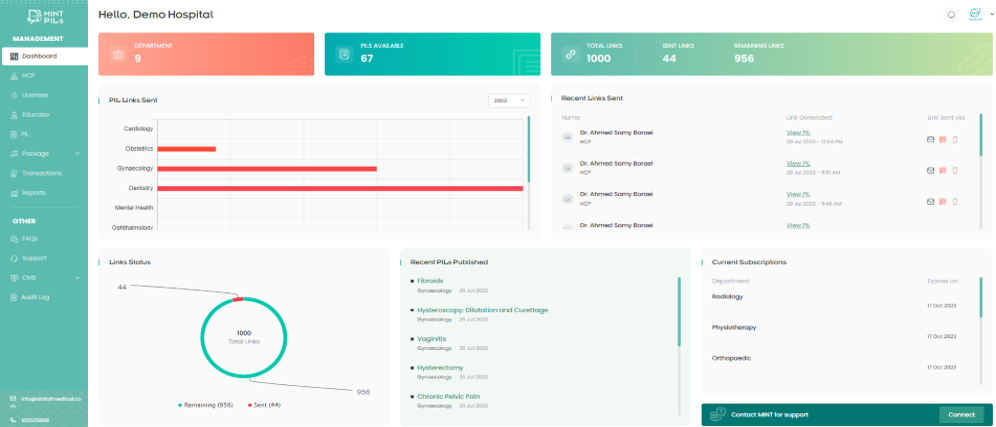This screenshot has width=996, height=427.
Task: Click the Audit Log icon
Action: [14, 297]
